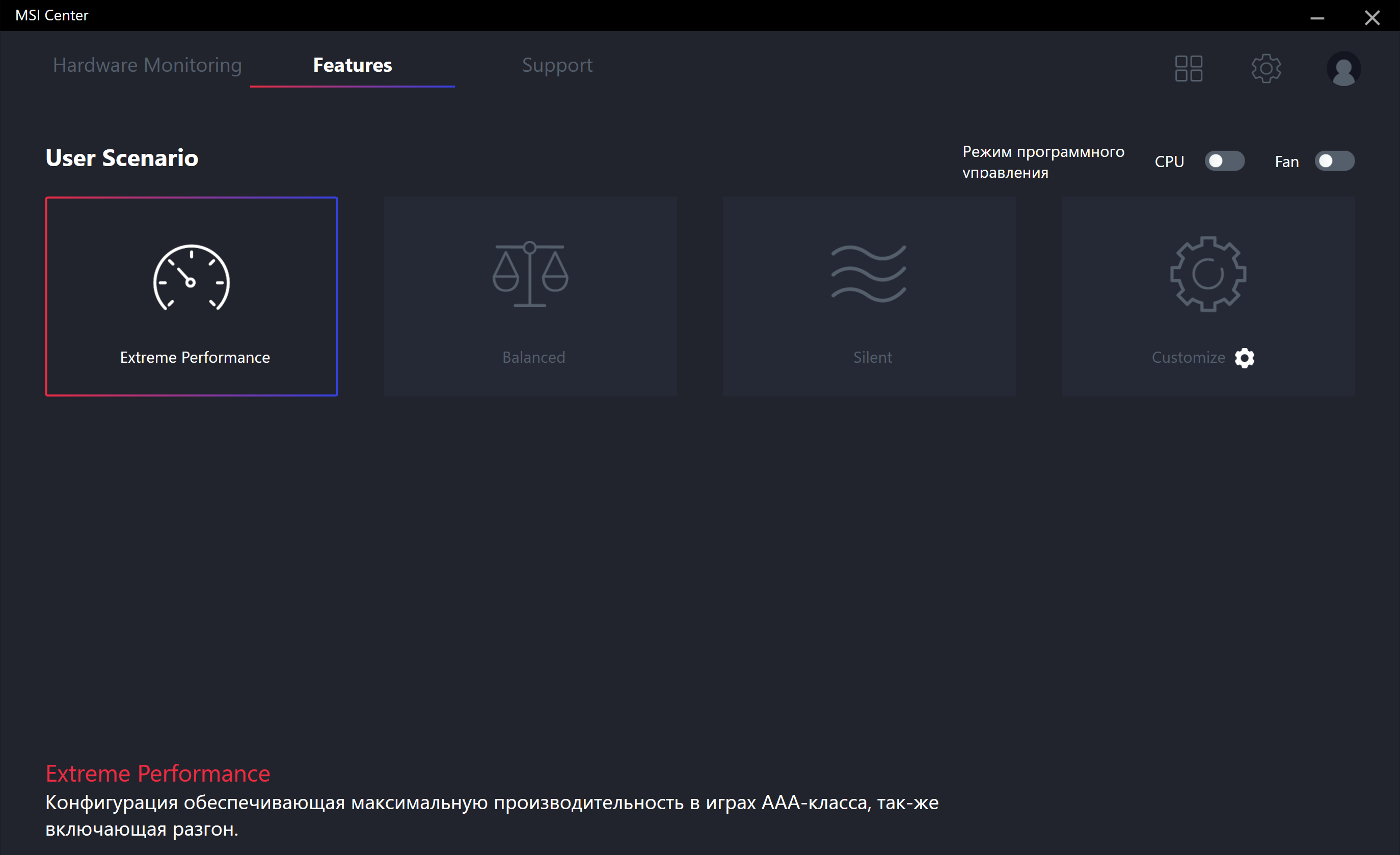Screen dimensions: 1400x855
Task: Select the Balanced scenario label
Action: [x=533, y=357]
